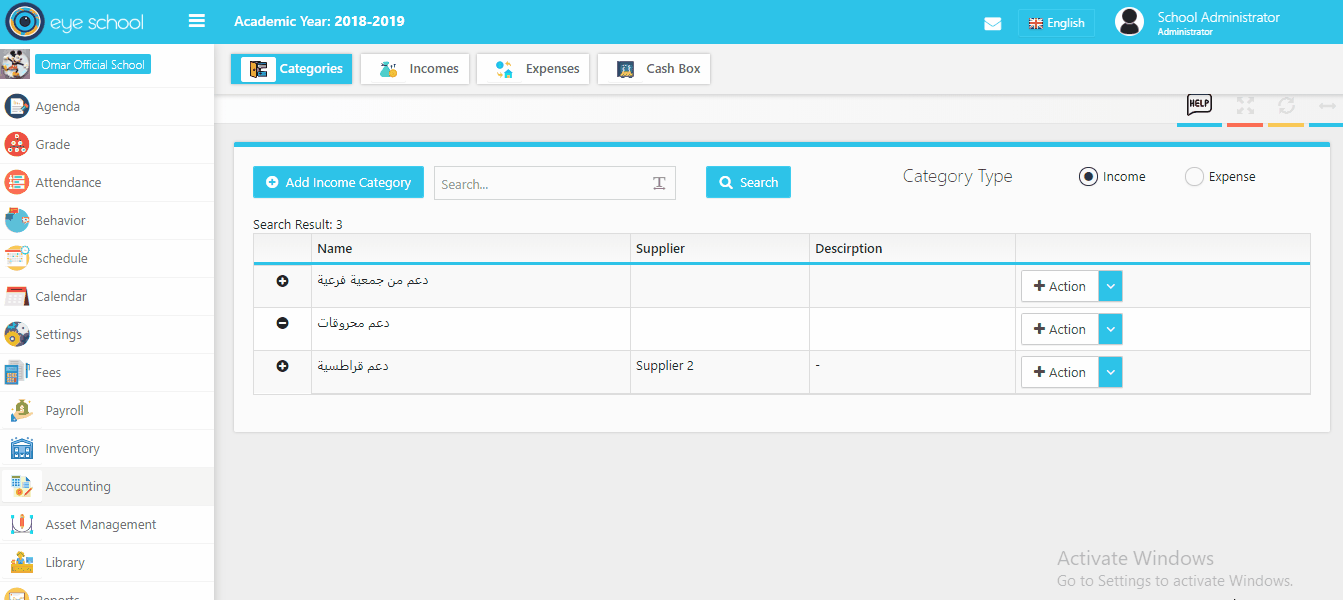Select the Expense category type radio
Image resolution: width=1343 pixels, height=600 pixels.
coord(1194,177)
